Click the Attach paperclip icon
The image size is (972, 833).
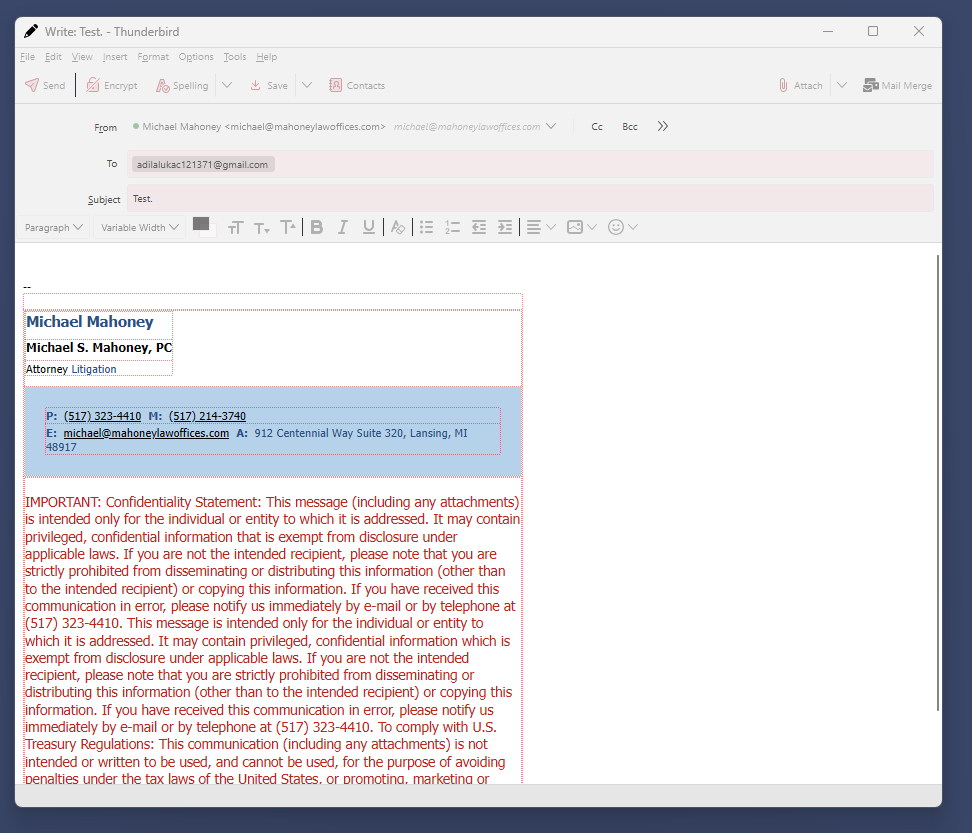click(783, 85)
